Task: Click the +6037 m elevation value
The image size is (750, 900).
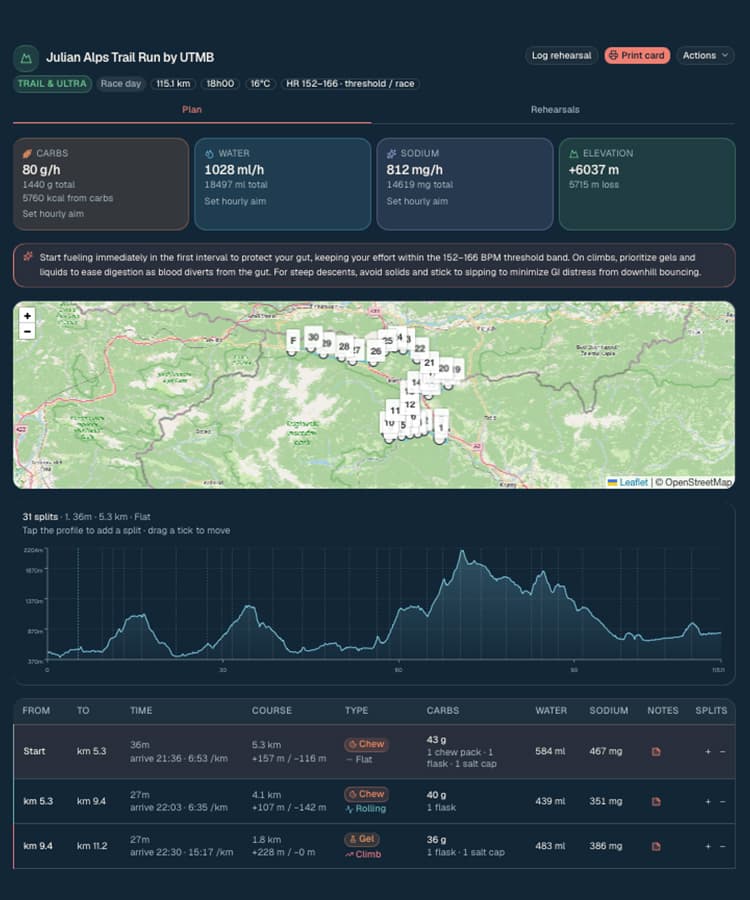Action: [x=594, y=170]
